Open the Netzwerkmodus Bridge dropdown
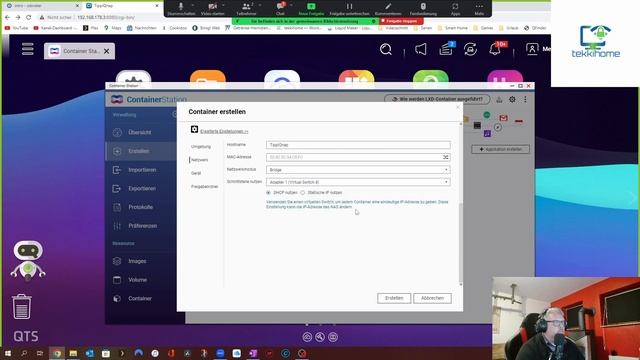The image size is (640, 360). tap(358, 170)
